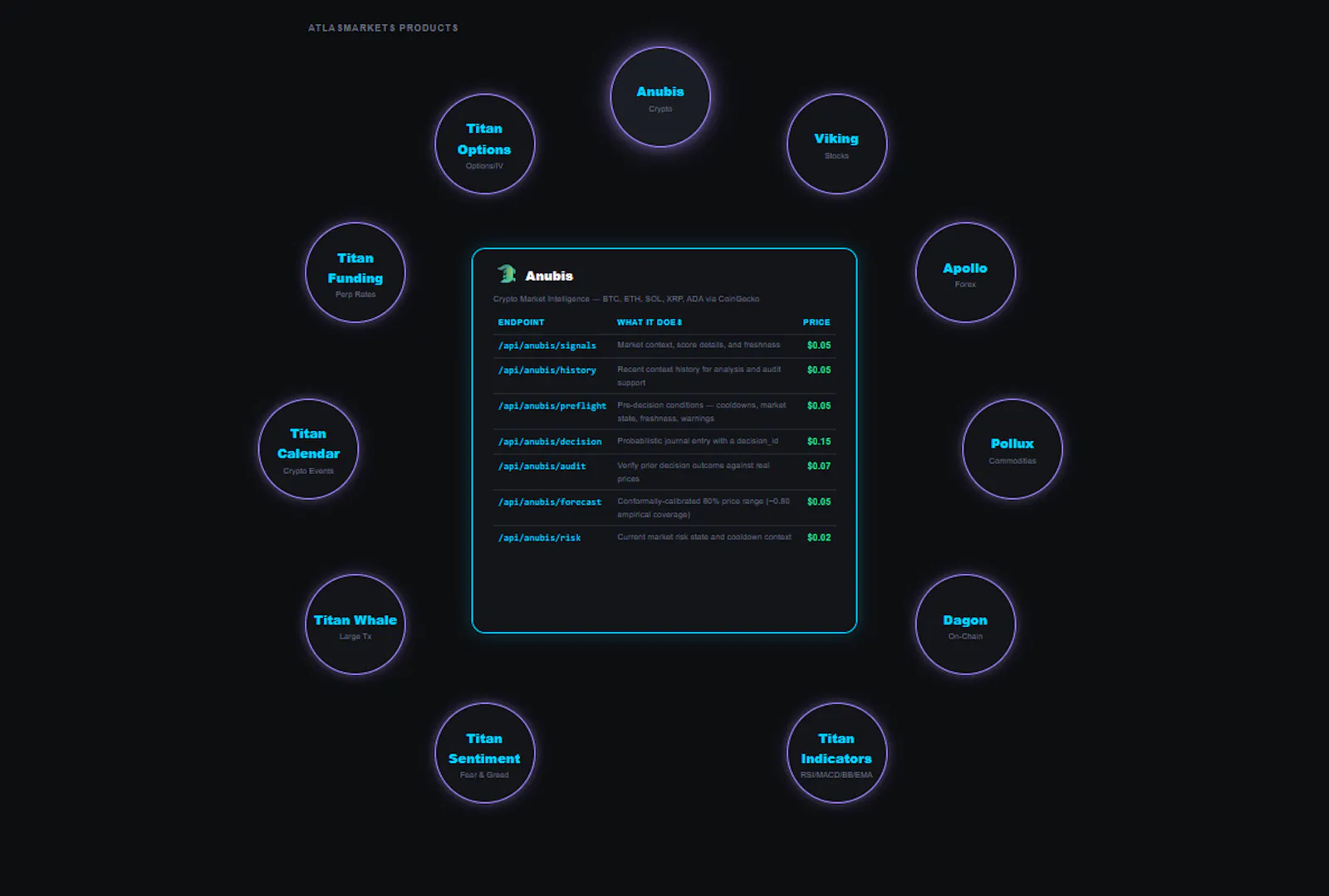
Task: Select the Titan Calendar circle
Action: (308, 449)
